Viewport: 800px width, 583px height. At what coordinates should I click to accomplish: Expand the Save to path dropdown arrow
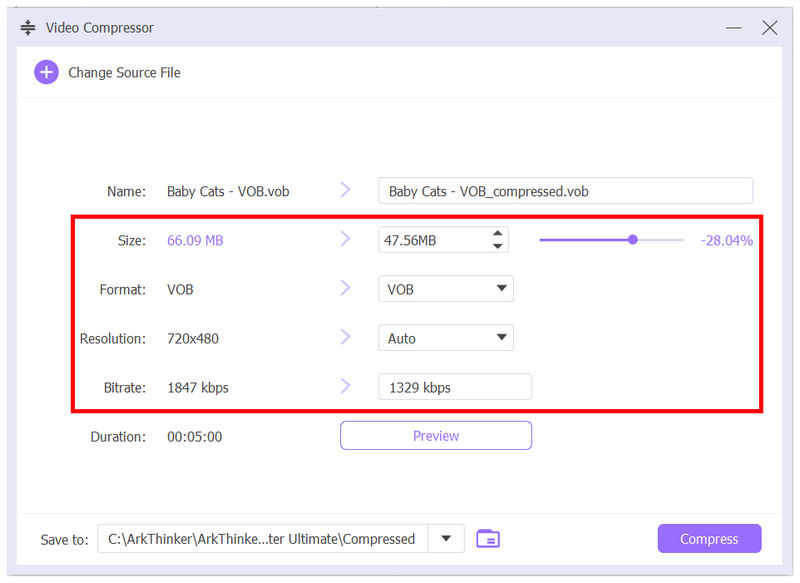point(446,538)
